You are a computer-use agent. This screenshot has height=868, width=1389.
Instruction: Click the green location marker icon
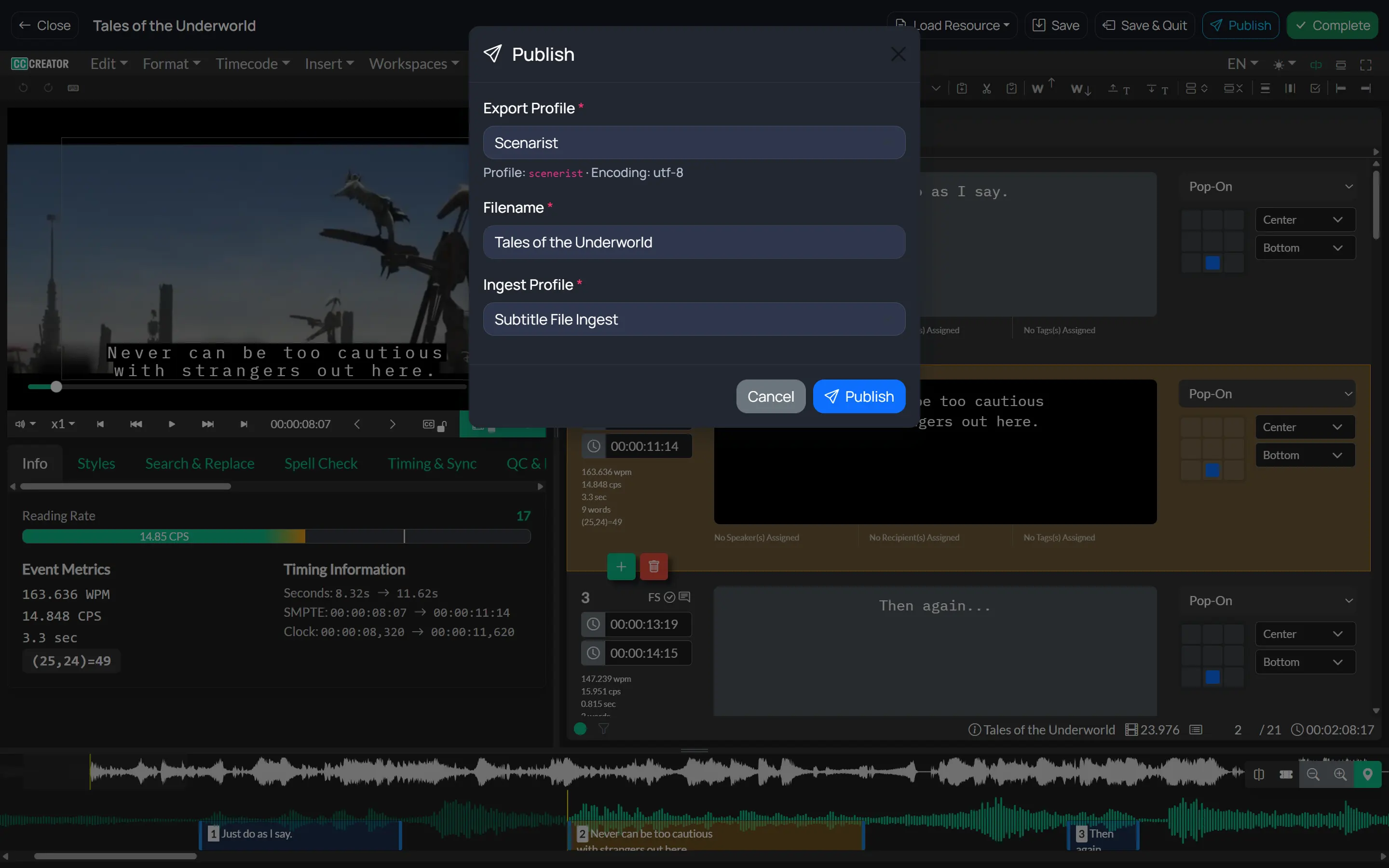(x=1367, y=774)
